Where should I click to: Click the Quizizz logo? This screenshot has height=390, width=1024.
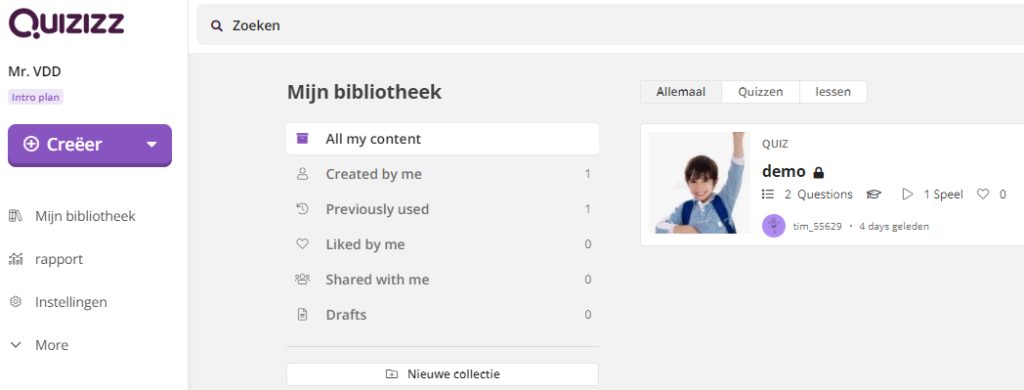click(66, 24)
